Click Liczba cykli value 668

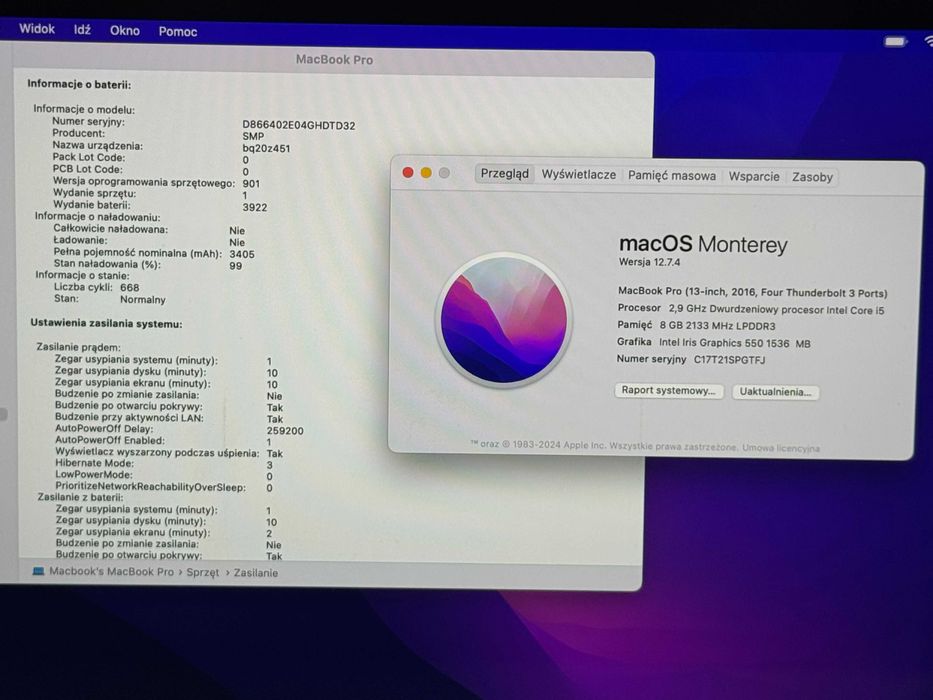(x=130, y=288)
